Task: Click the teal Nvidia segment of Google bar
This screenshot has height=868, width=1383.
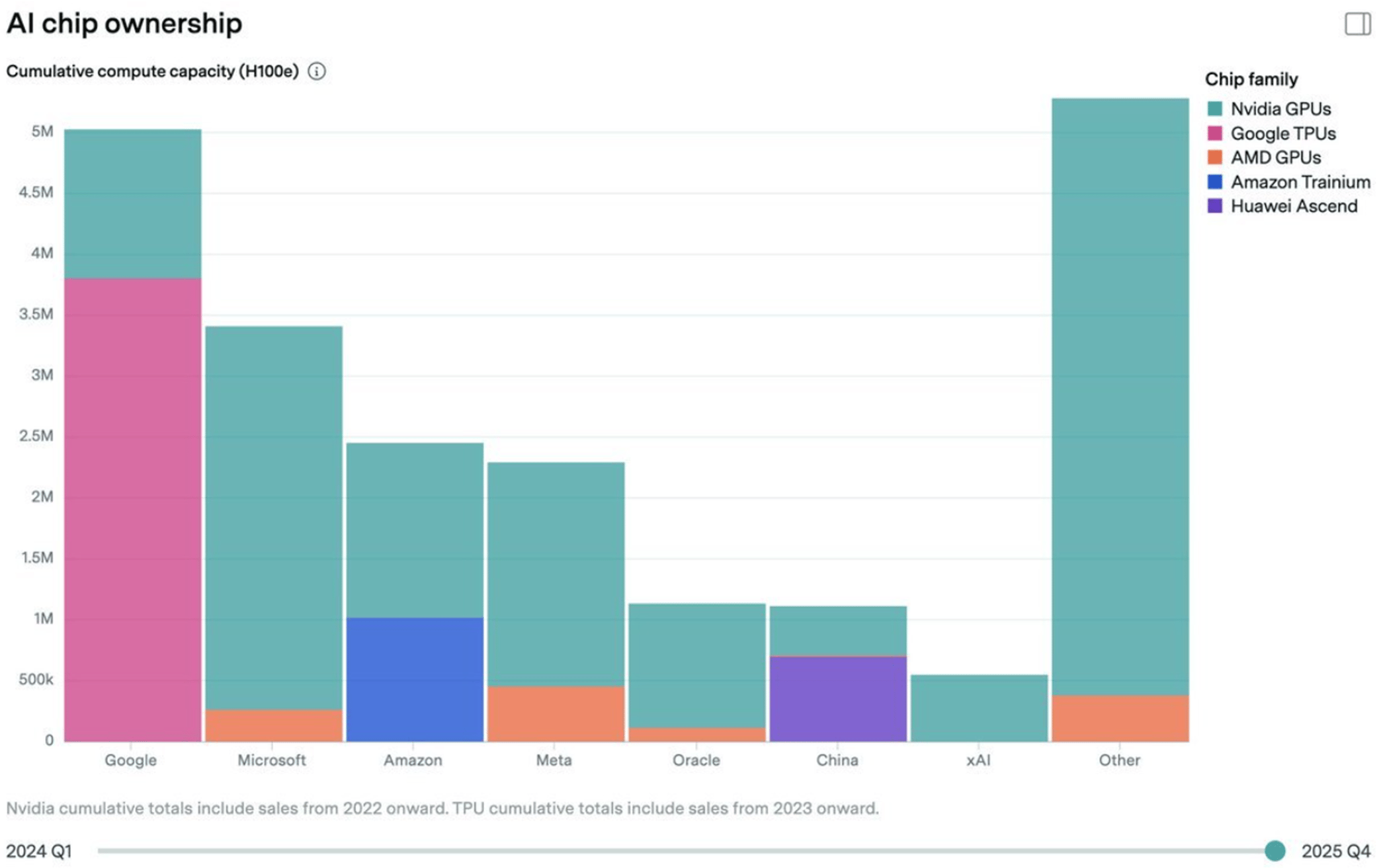Action: 133,204
